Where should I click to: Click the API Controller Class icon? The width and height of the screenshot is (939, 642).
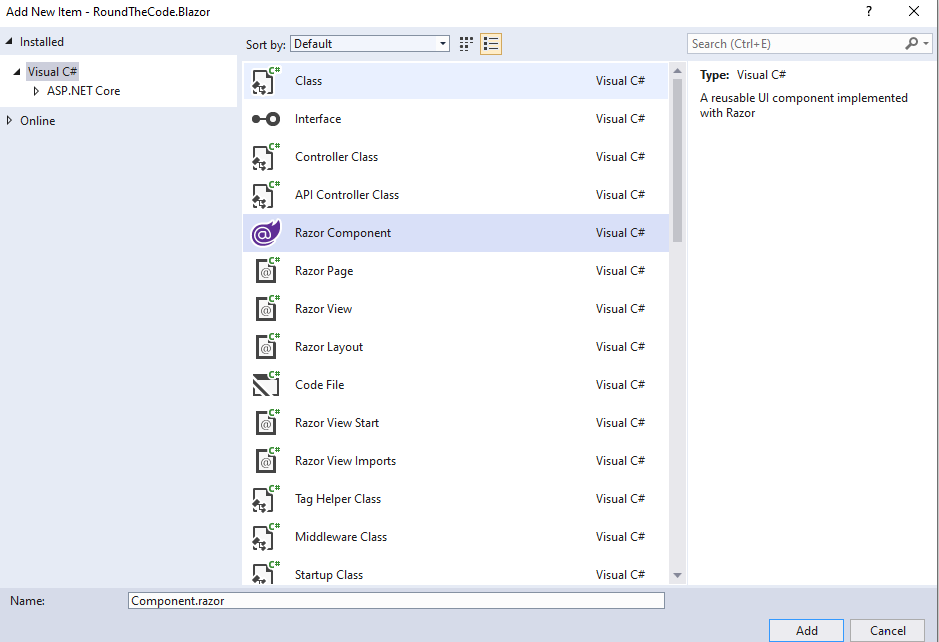click(265, 195)
